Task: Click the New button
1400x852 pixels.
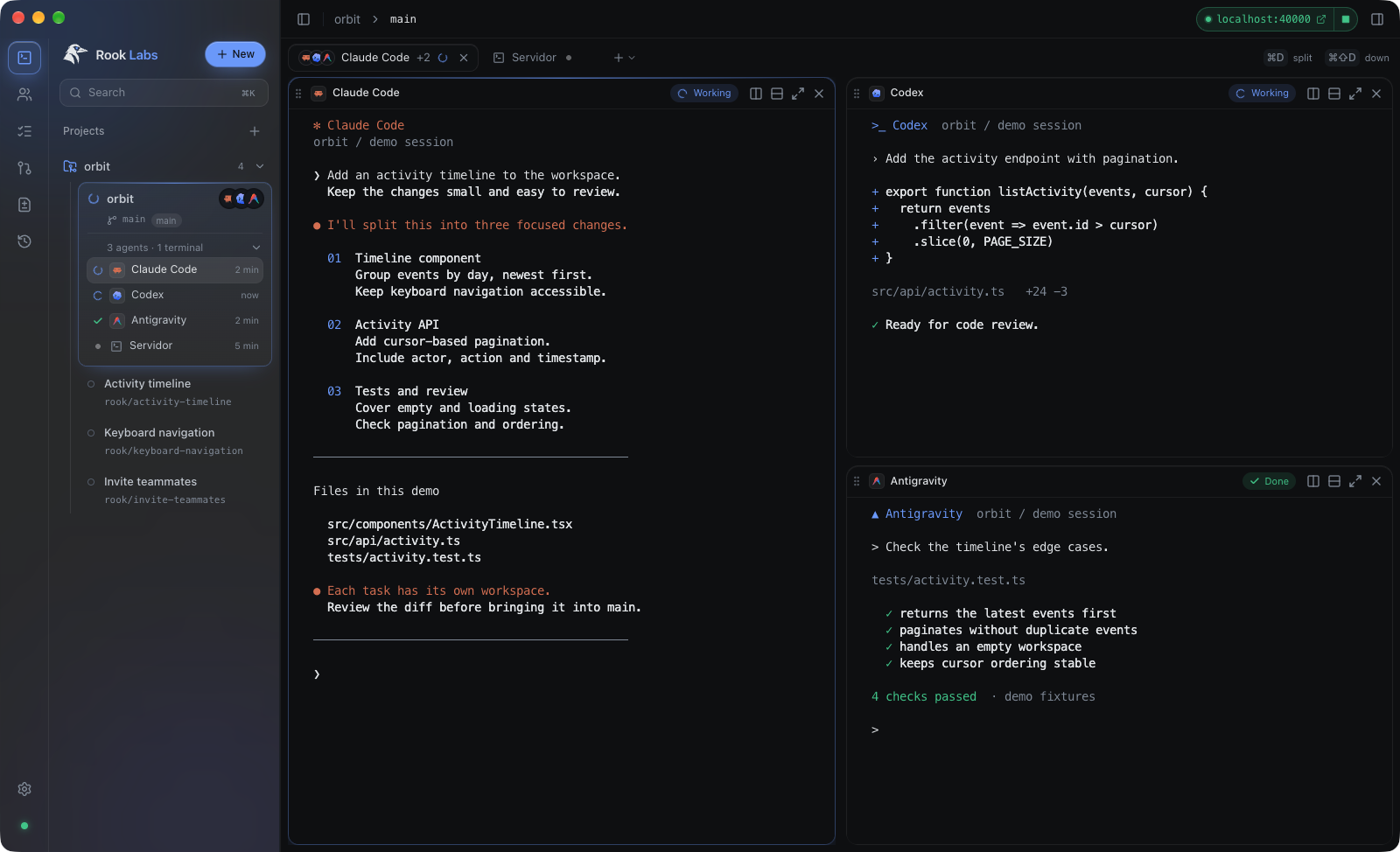Action: click(x=235, y=54)
